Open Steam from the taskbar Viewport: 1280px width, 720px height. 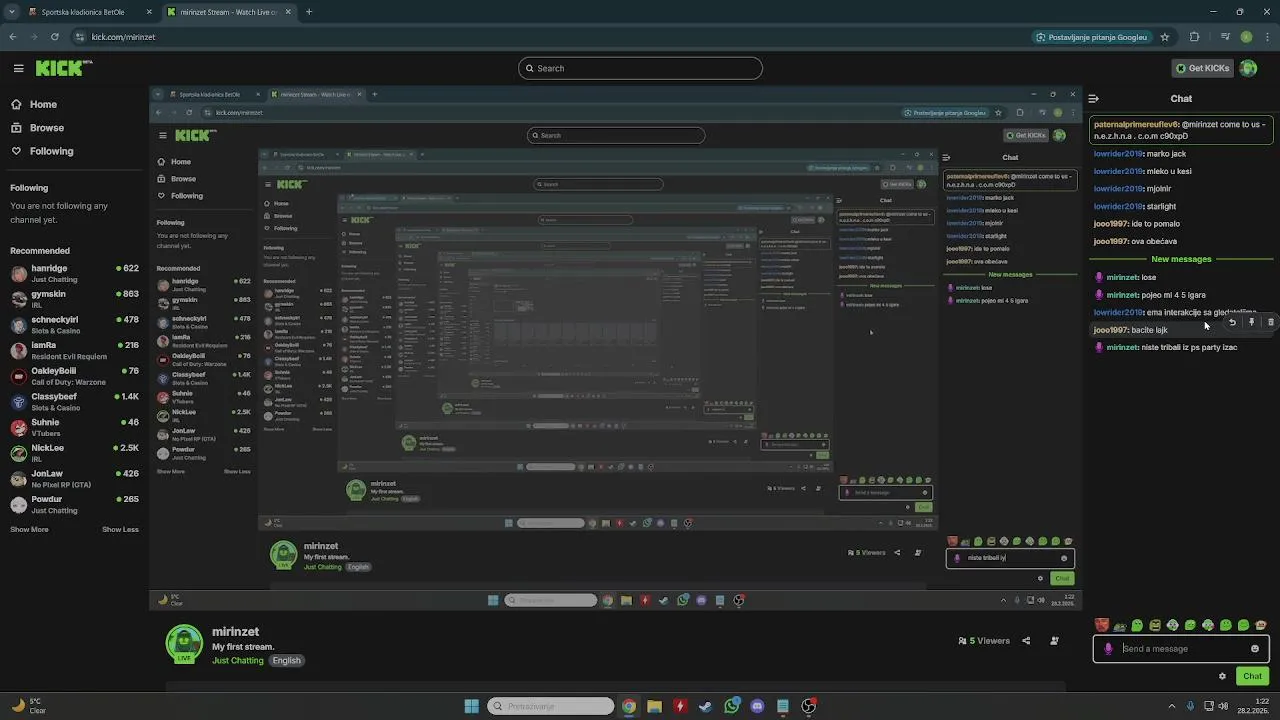(x=705, y=706)
